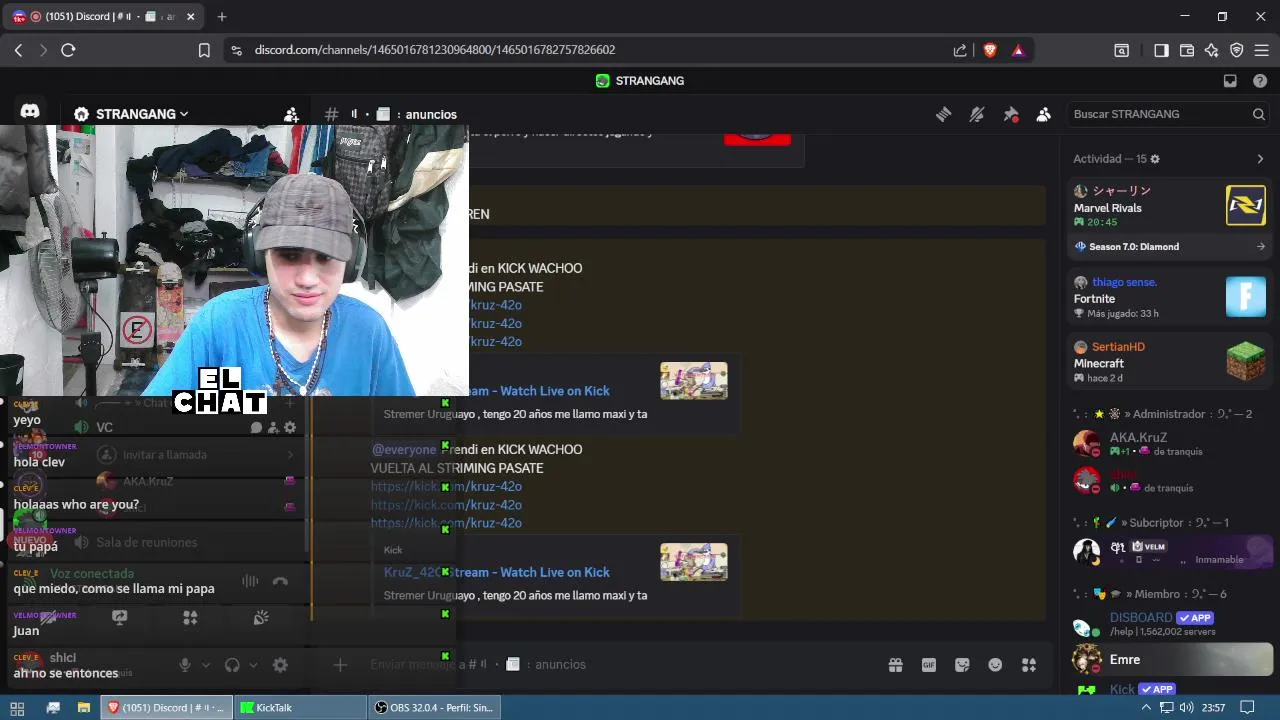The height and width of the screenshot is (720, 1280).
Task: Switch to KickTalk in taskbar
Action: tap(300, 708)
